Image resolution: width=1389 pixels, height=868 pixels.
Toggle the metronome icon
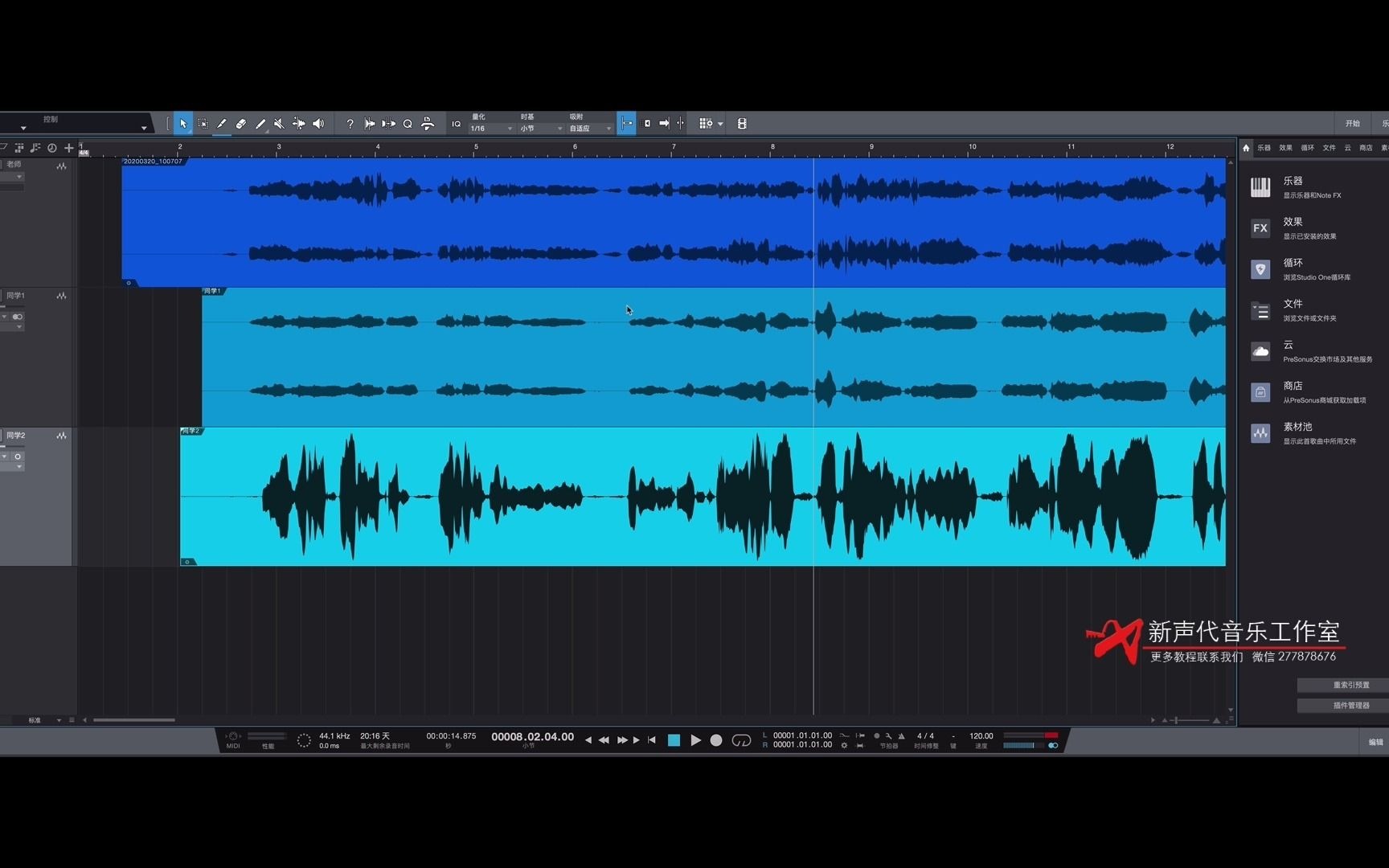click(x=901, y=736)
